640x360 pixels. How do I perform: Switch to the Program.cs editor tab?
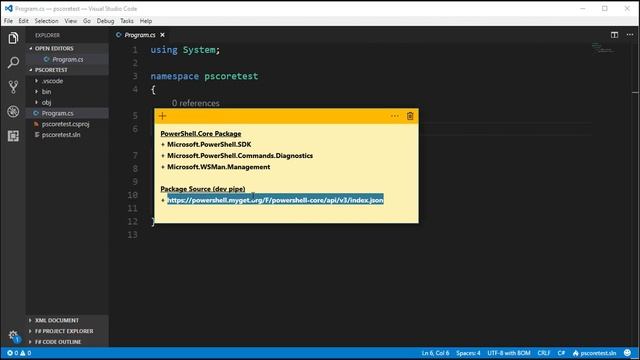click(x=140, y=35)
